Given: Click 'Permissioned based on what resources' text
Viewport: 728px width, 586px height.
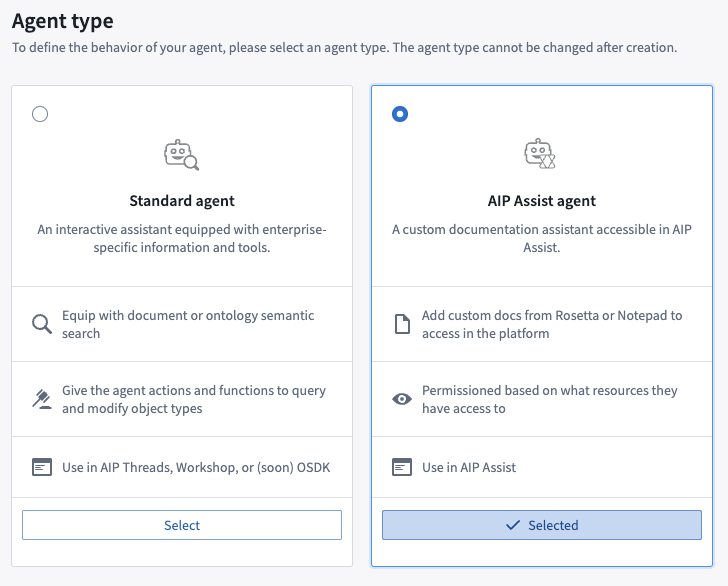Looking at the screenshot, I should pyautogui.click(x=550, y=399).
